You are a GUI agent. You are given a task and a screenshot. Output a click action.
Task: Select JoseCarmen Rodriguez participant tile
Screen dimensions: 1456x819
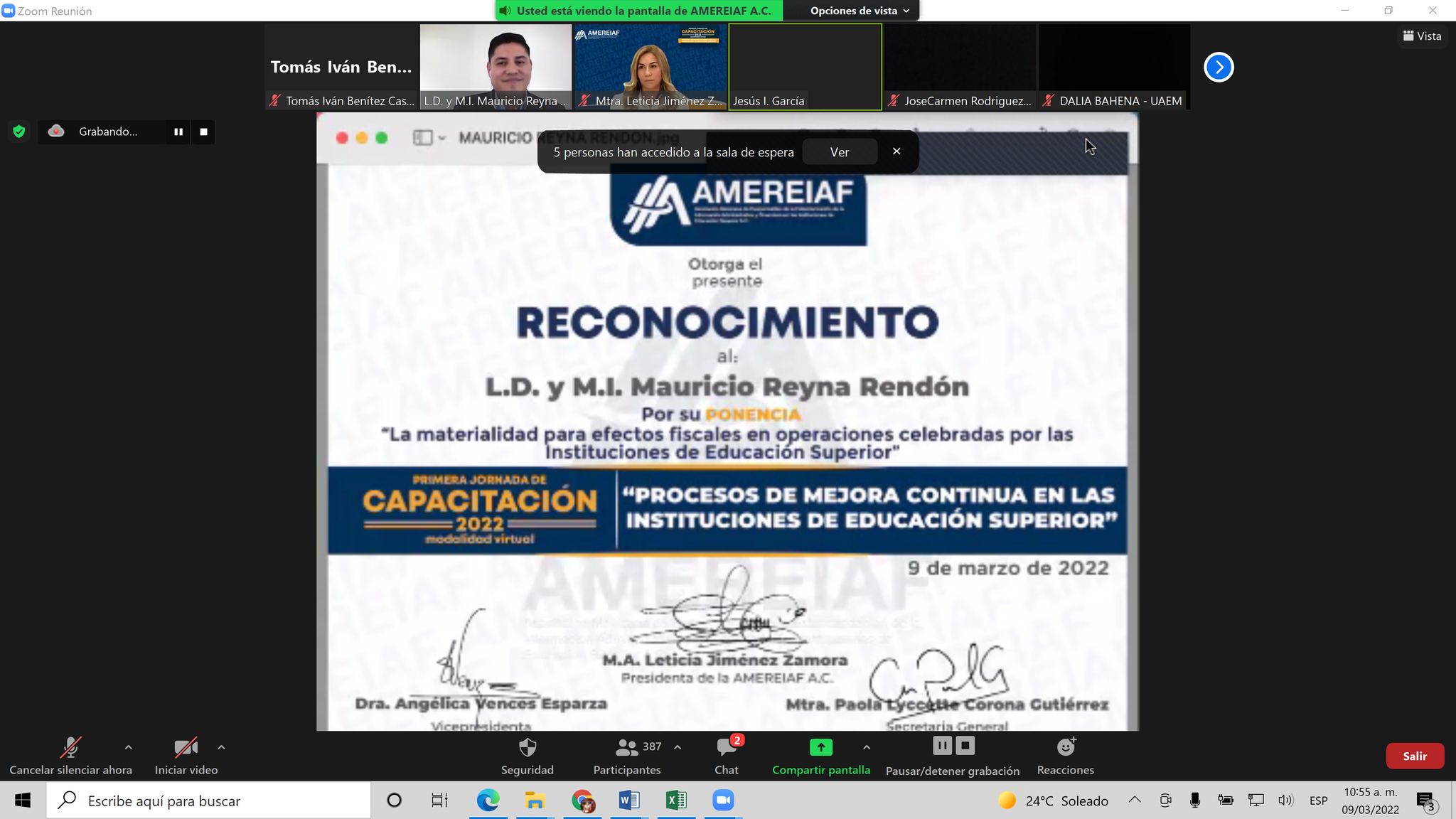click(960, 67)
